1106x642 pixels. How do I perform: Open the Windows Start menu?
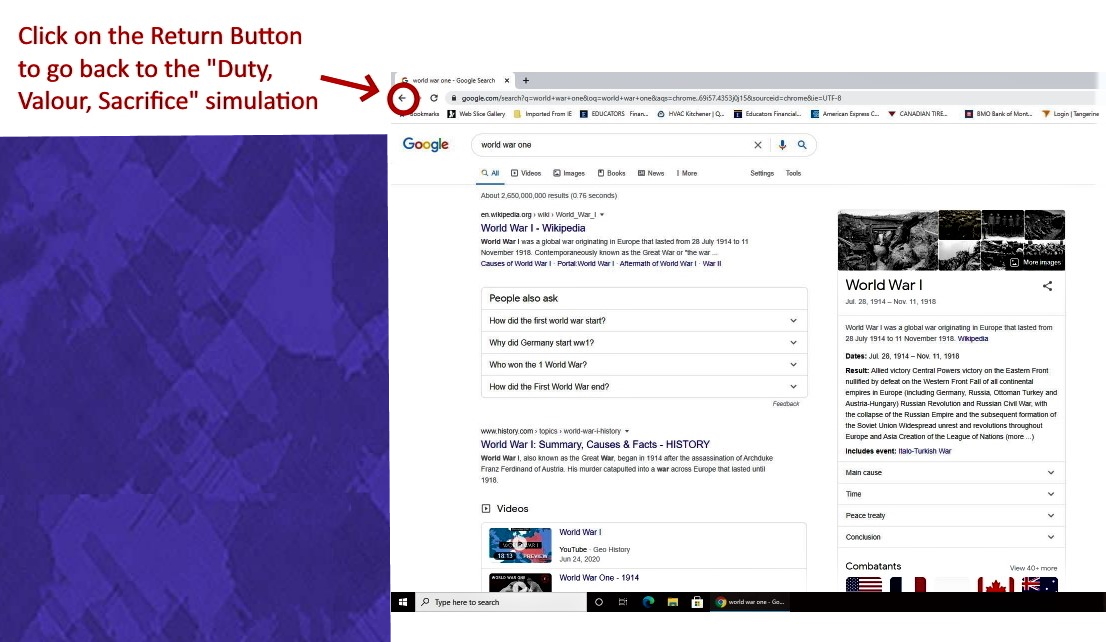pyautogui.click(x=403, y=602)
